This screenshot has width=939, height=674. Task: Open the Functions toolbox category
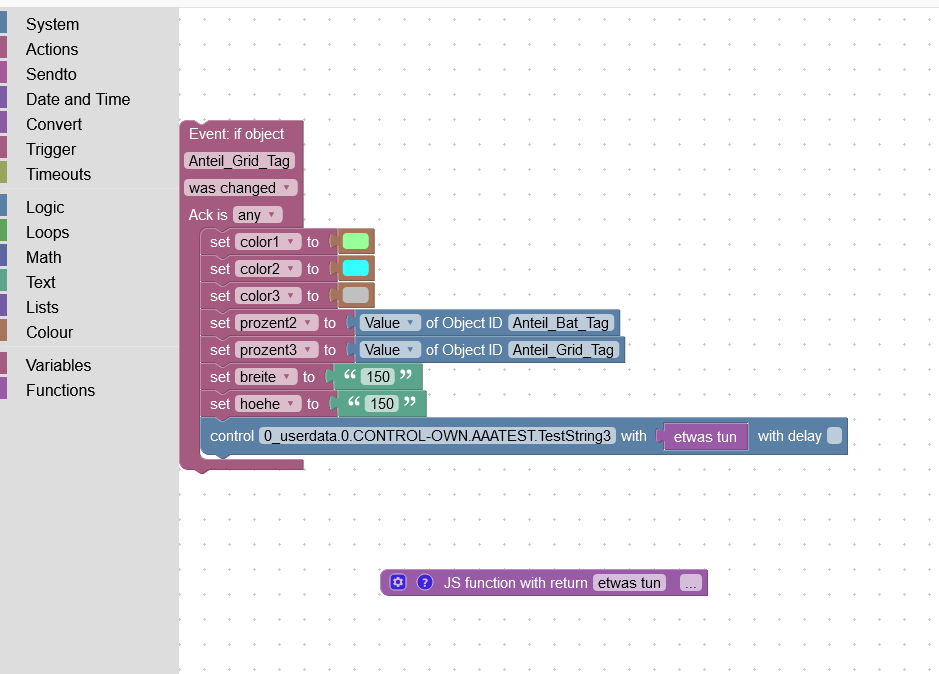[60, 391]
